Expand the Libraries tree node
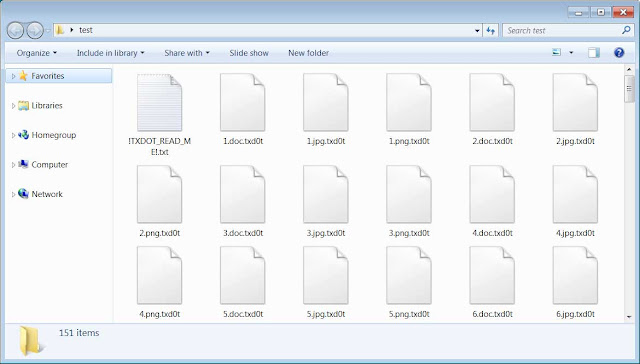Viewport: 640px width, 364px height. [x=13, y=106]
